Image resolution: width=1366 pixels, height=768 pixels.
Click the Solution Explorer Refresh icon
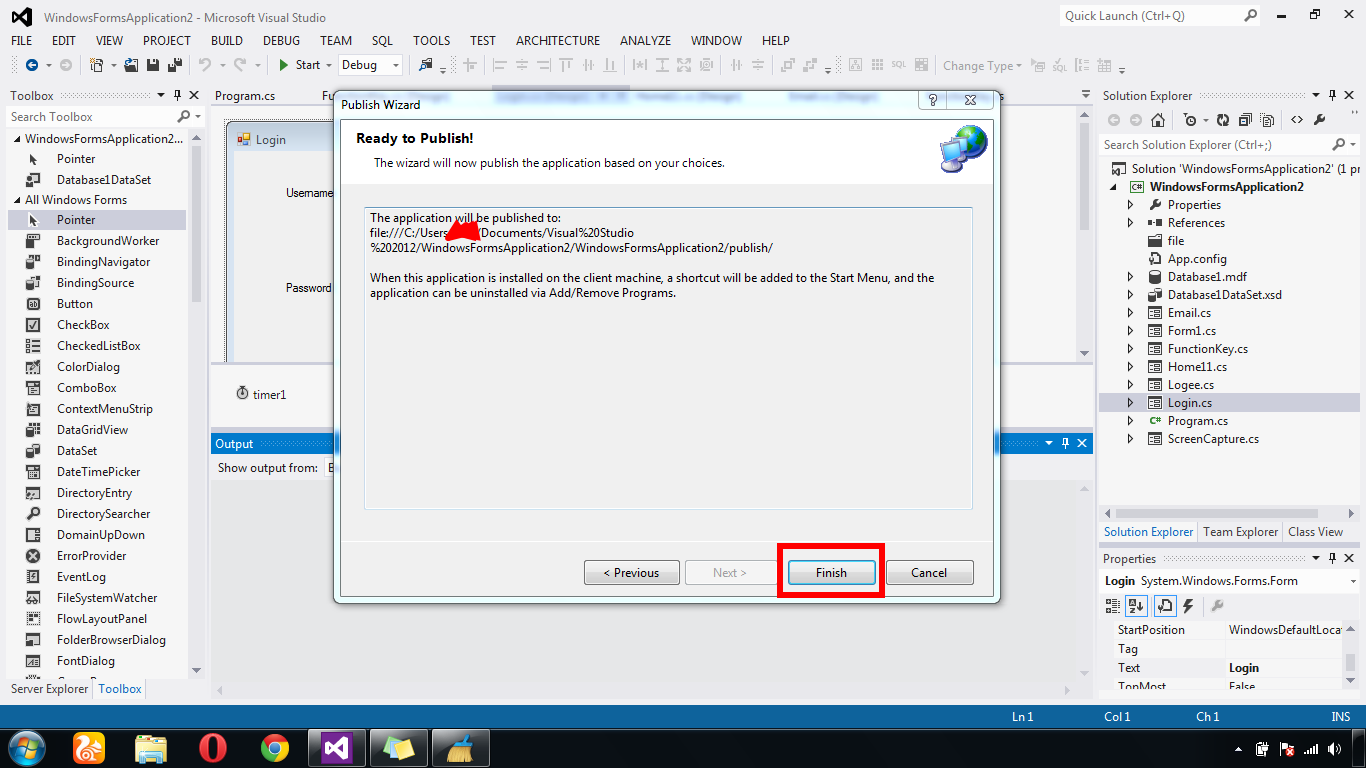tap(1222, 120)
